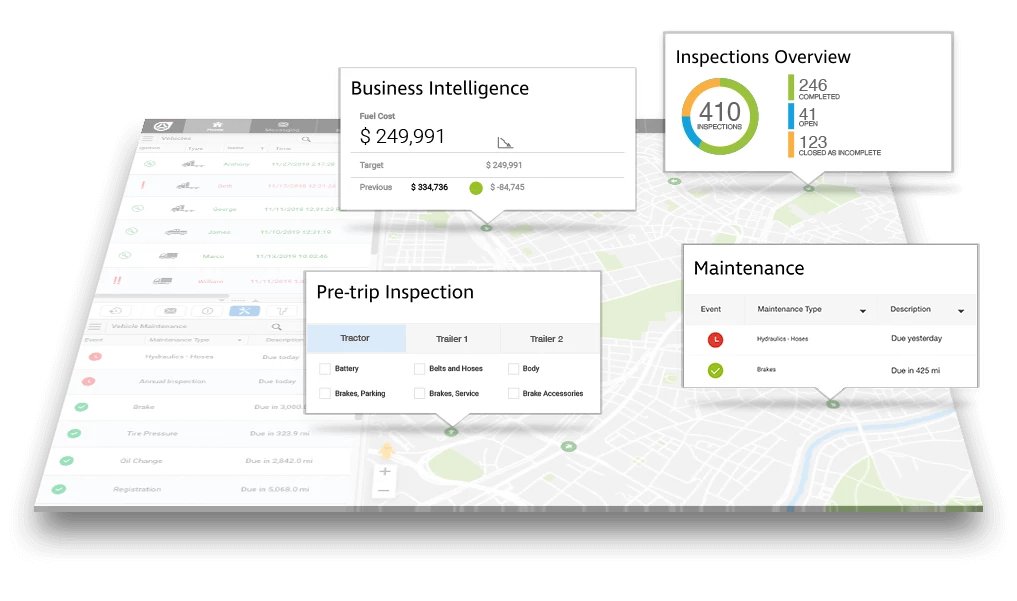Switch to the Trailer 1 tab
The height and width of the screenshot is (601, 1017).
pos(452,338)
